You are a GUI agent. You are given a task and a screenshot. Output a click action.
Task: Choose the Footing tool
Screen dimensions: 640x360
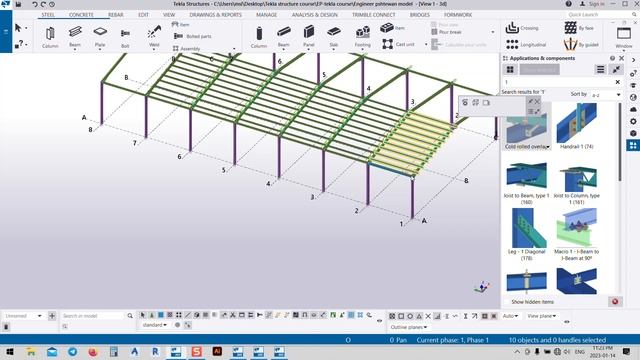(x=362, y=37)
